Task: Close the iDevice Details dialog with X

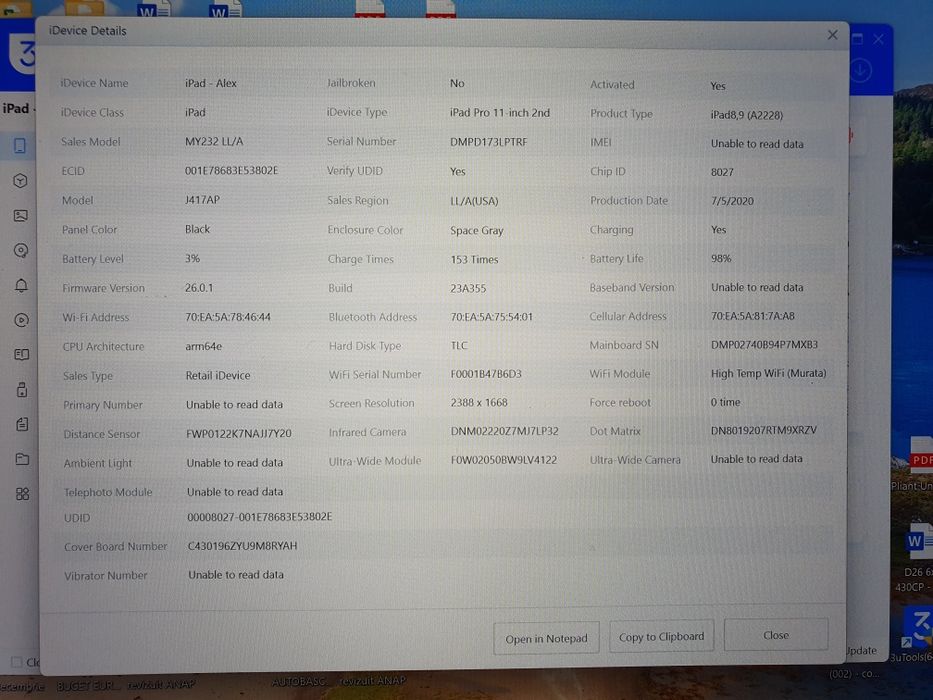Action: (x=832, y=35)
